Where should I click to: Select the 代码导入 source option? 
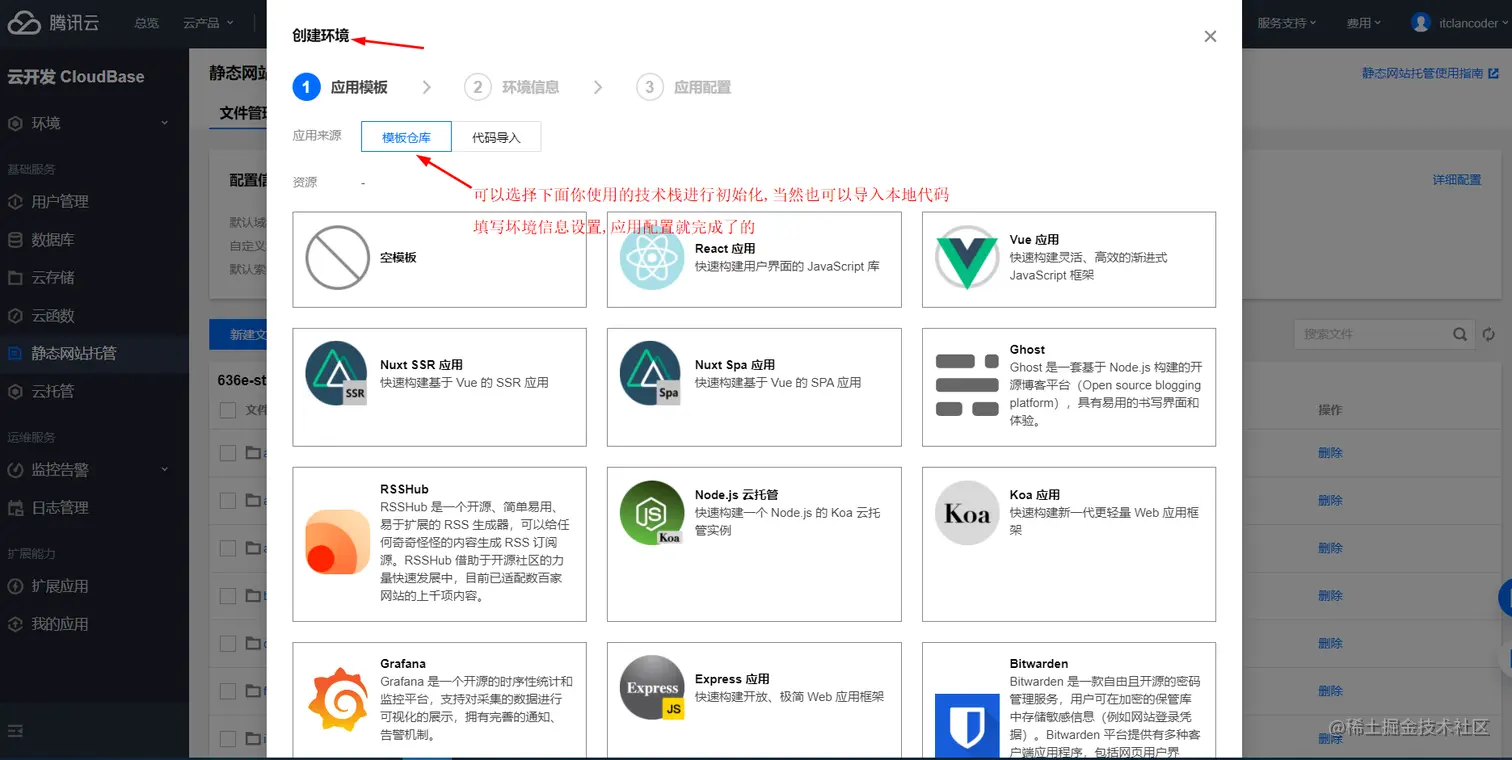click(497, 137)
